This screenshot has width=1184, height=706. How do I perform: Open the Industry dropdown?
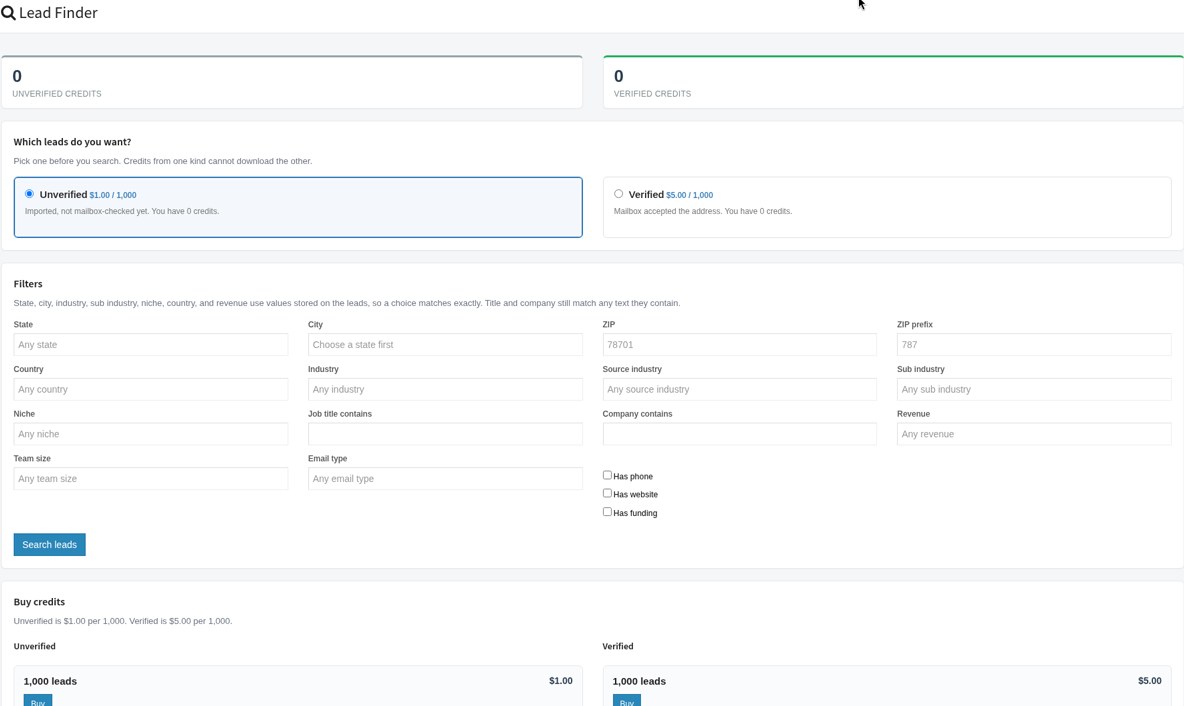point(445,389)
